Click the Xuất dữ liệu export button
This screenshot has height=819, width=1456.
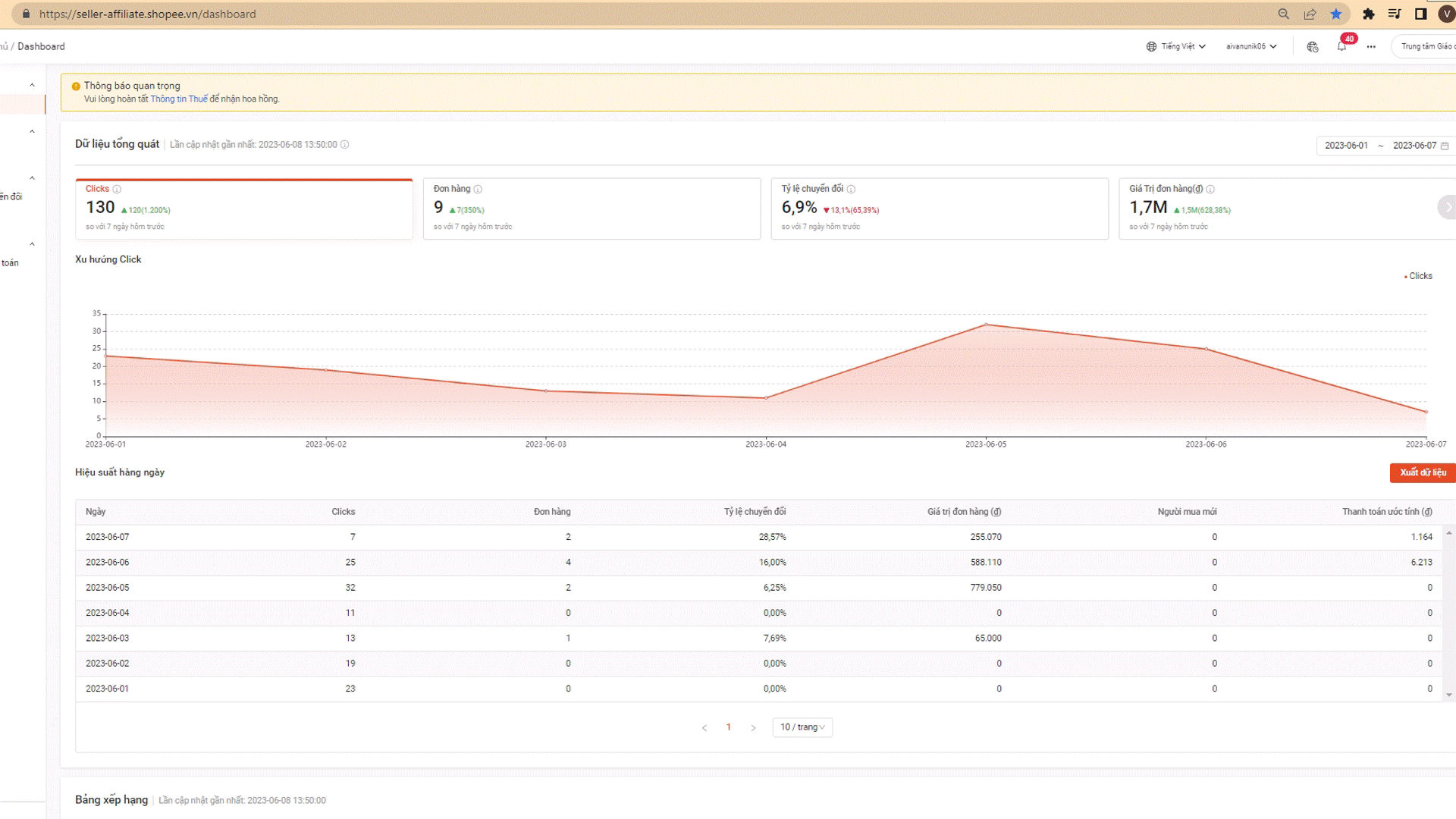coord(1422,472)
